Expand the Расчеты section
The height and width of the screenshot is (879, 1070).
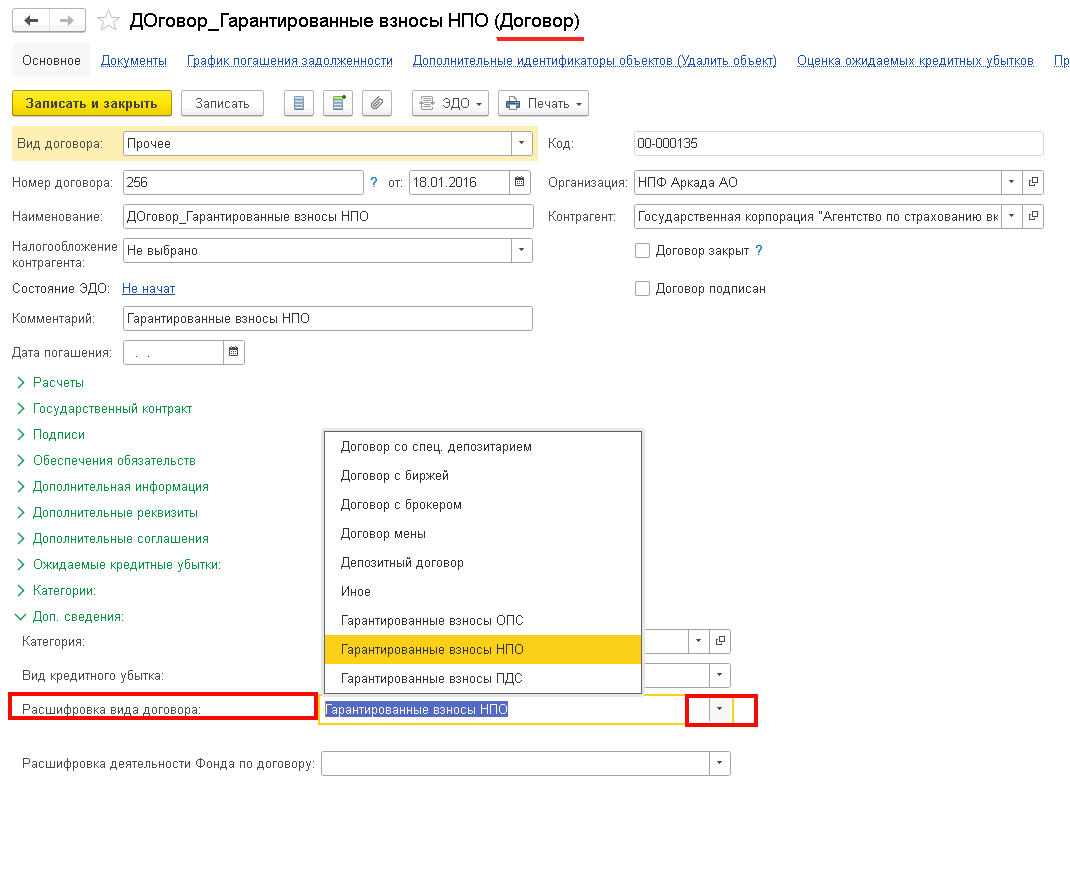58,382
